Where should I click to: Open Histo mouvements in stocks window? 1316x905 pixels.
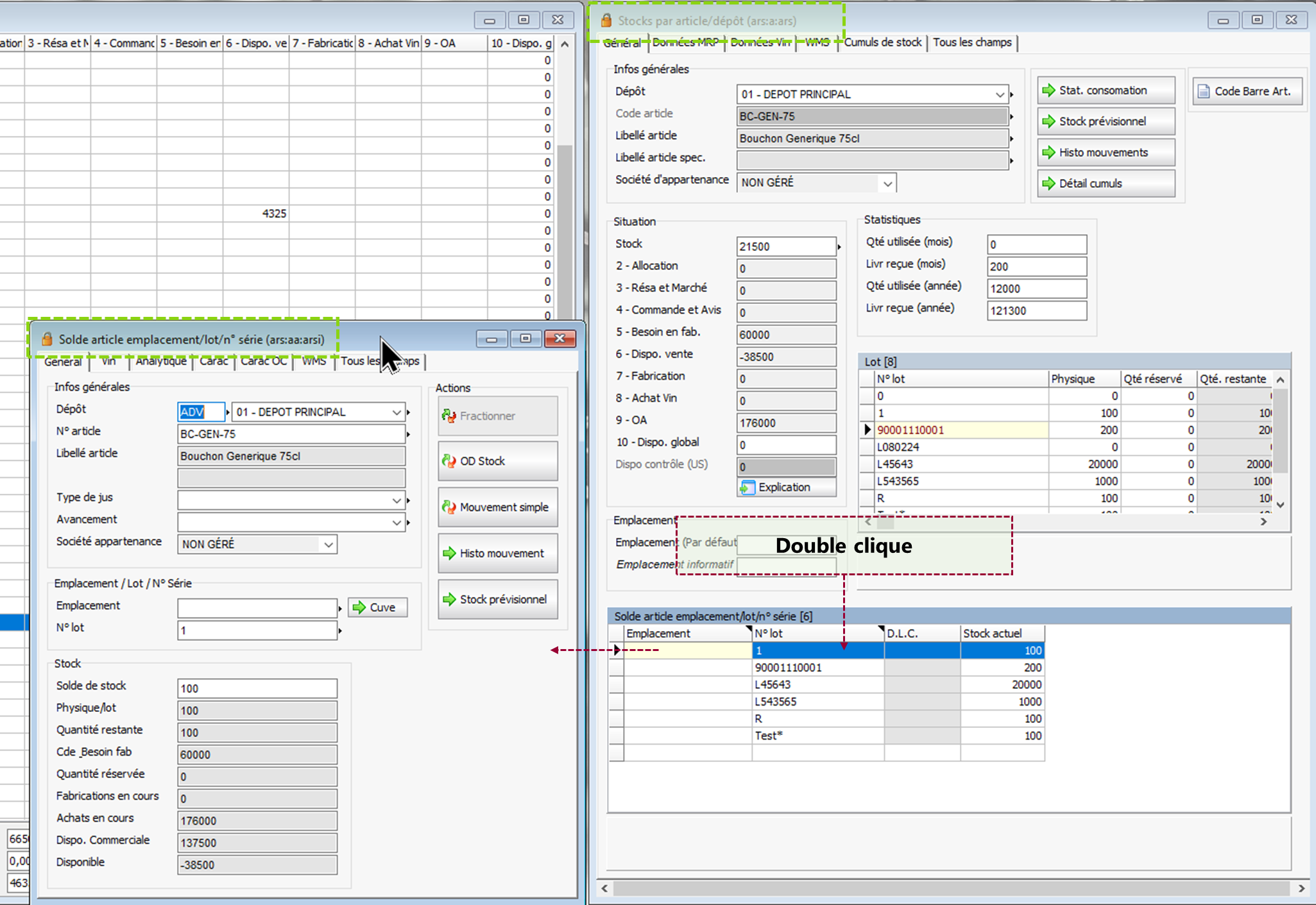click(x=1105, y=153)
